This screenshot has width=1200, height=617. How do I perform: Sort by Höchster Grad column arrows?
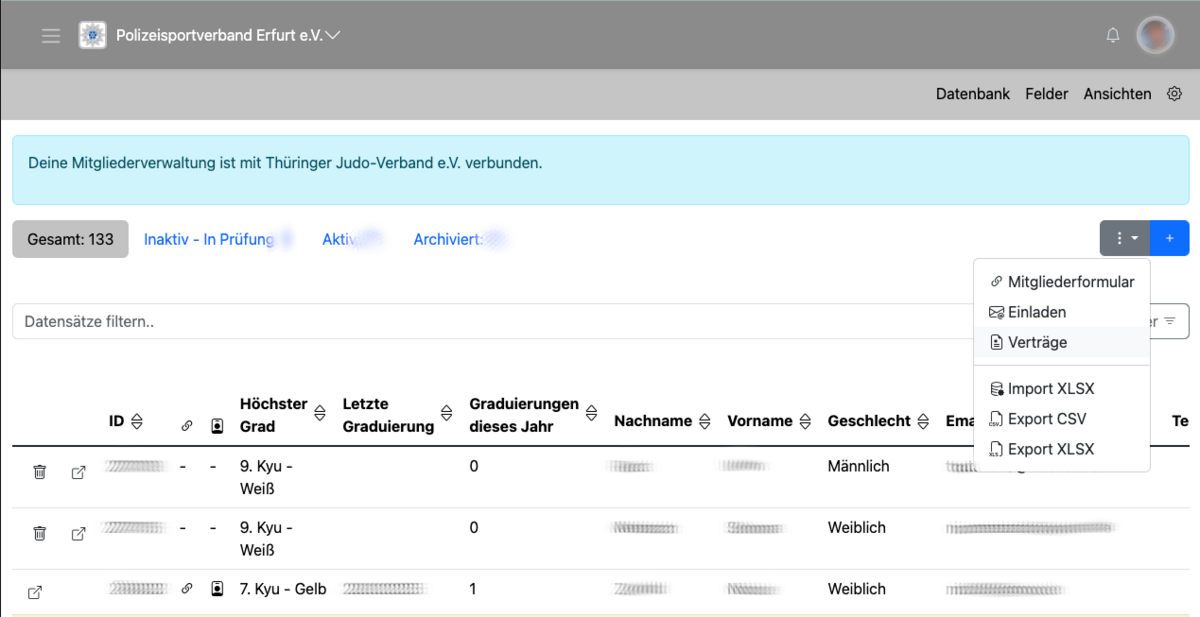pyautogui.click(x=320, y=413)
